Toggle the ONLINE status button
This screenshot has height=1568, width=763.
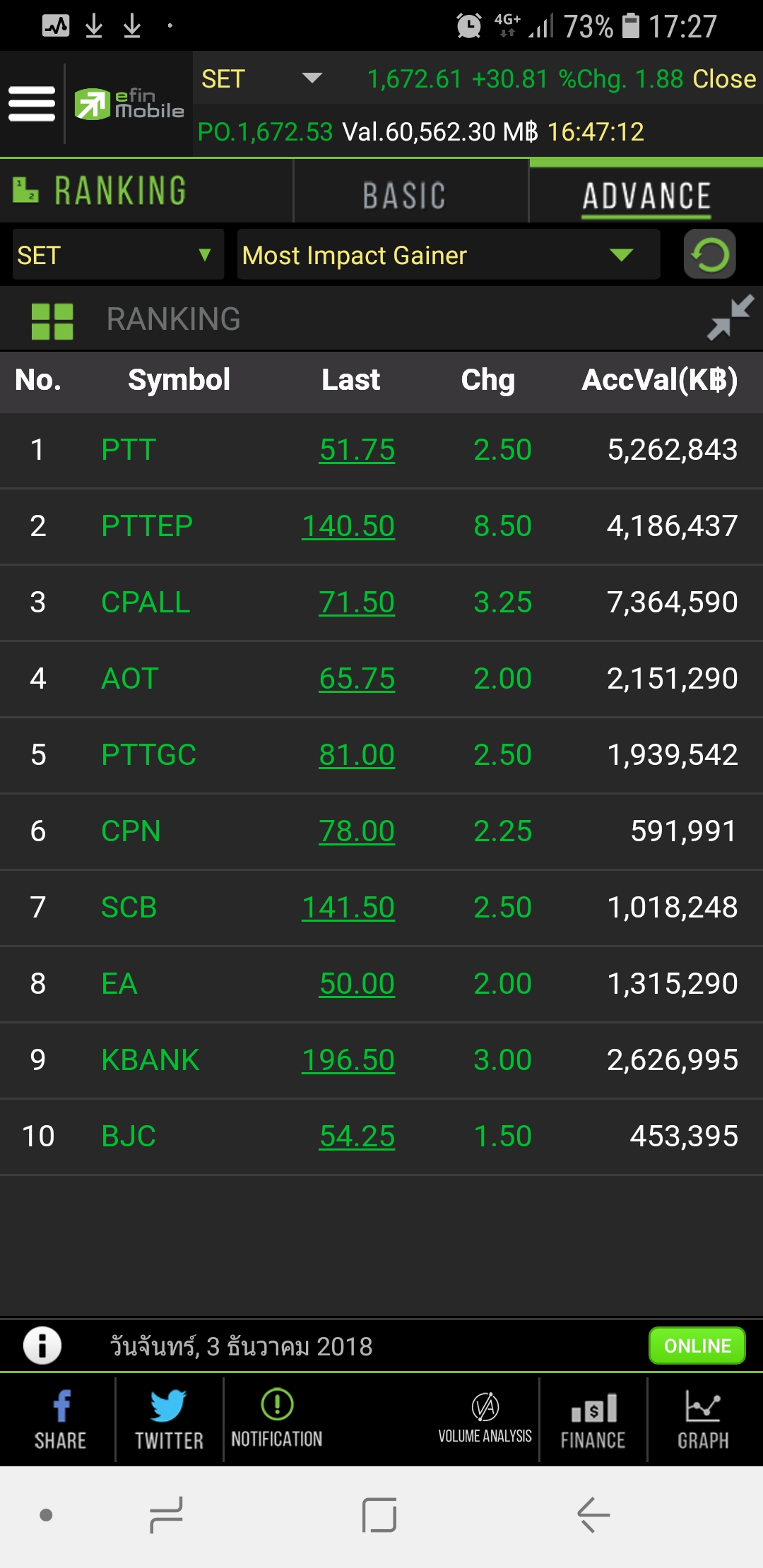(x=697, y=1346)
